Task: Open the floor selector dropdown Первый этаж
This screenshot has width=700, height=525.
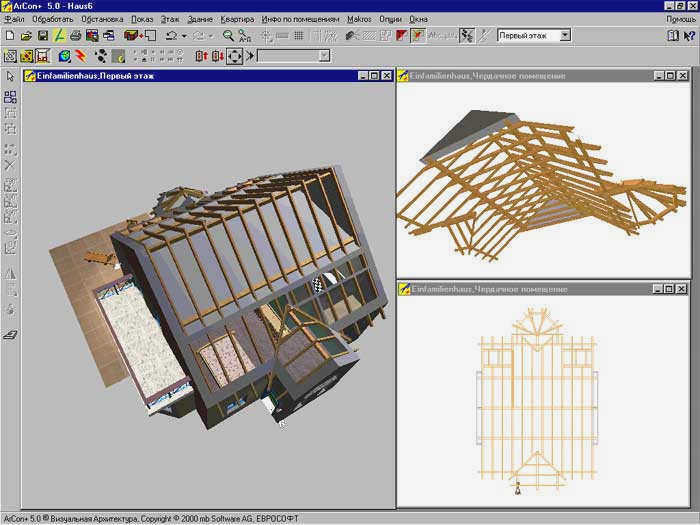Action: (x=565, y=35)
